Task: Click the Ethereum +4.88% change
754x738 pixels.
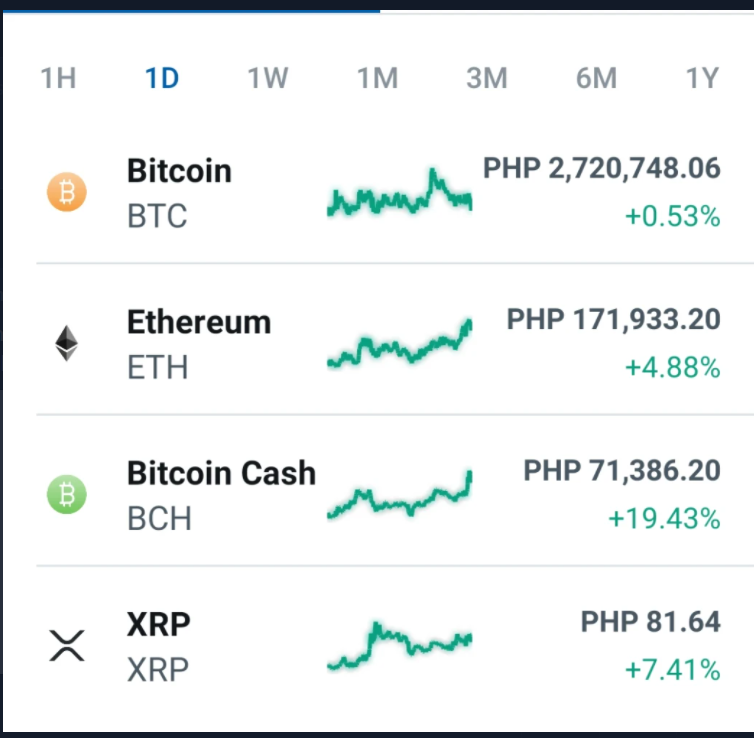Action: click(673, 368)
